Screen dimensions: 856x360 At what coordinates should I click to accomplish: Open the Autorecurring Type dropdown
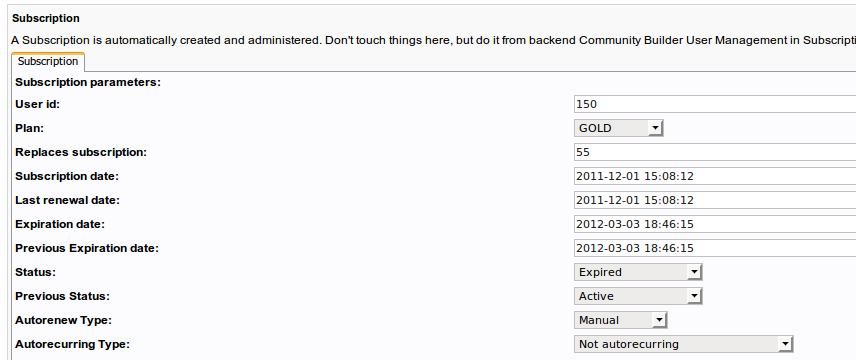coord(683,344)
